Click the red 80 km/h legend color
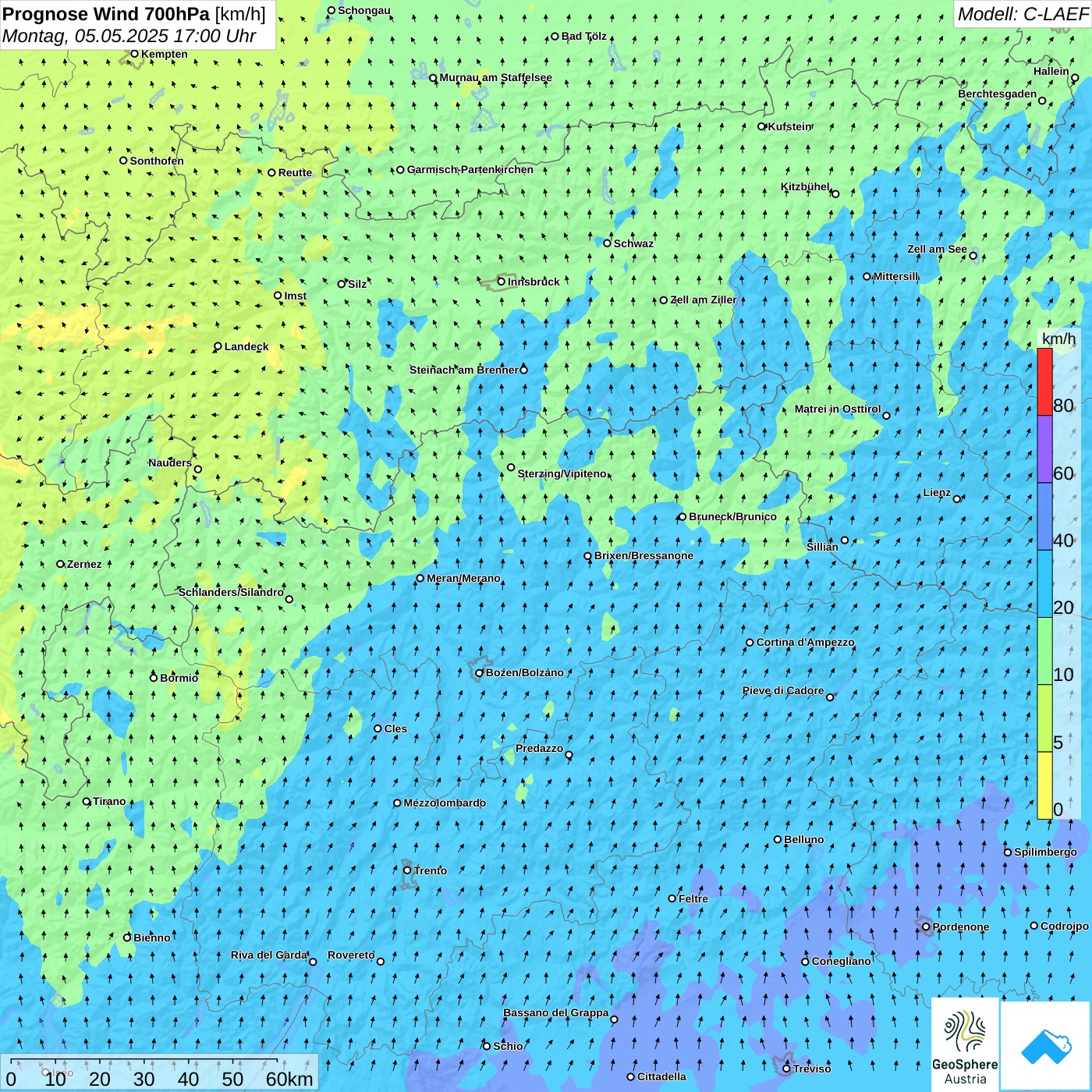The width and height of the screenshot is (1092, 1092). coord(1044,381)
